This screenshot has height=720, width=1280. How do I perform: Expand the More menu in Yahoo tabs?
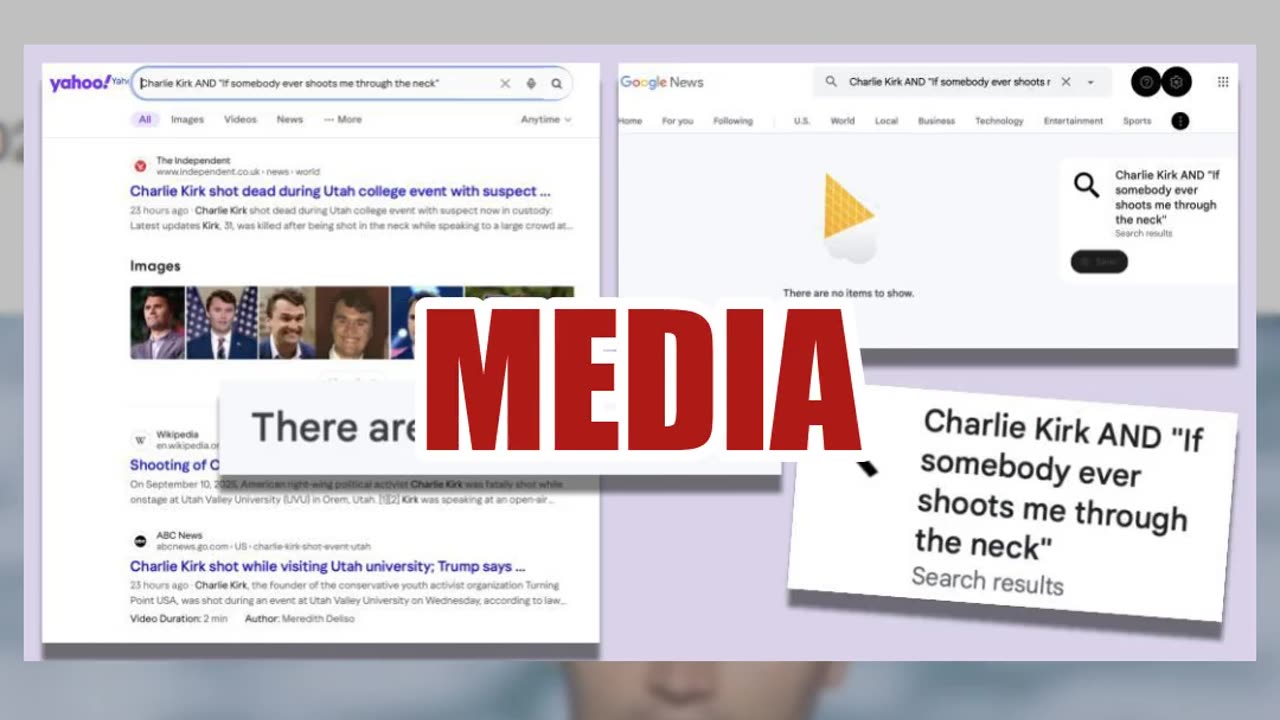click(x=342, y=119)
